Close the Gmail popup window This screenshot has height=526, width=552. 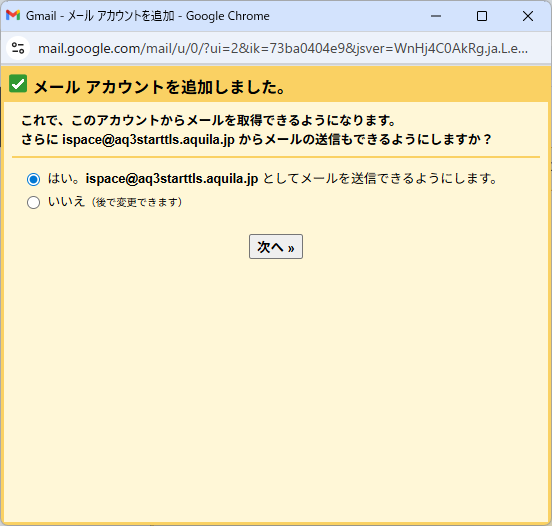pos(528,16)
